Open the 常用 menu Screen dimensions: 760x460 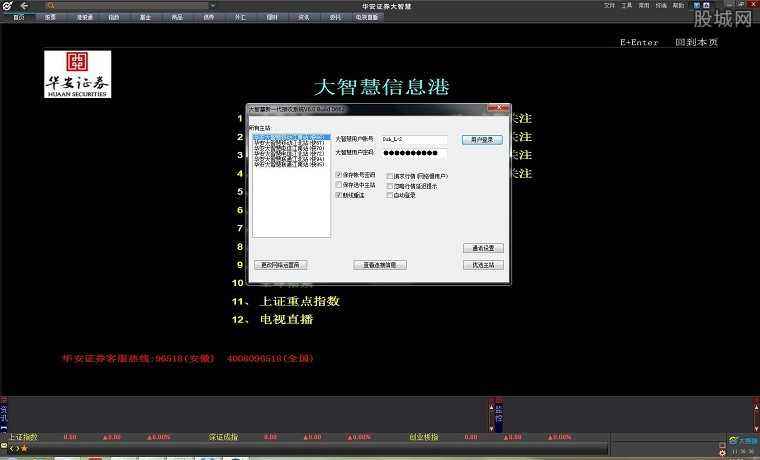coord(644,5)
